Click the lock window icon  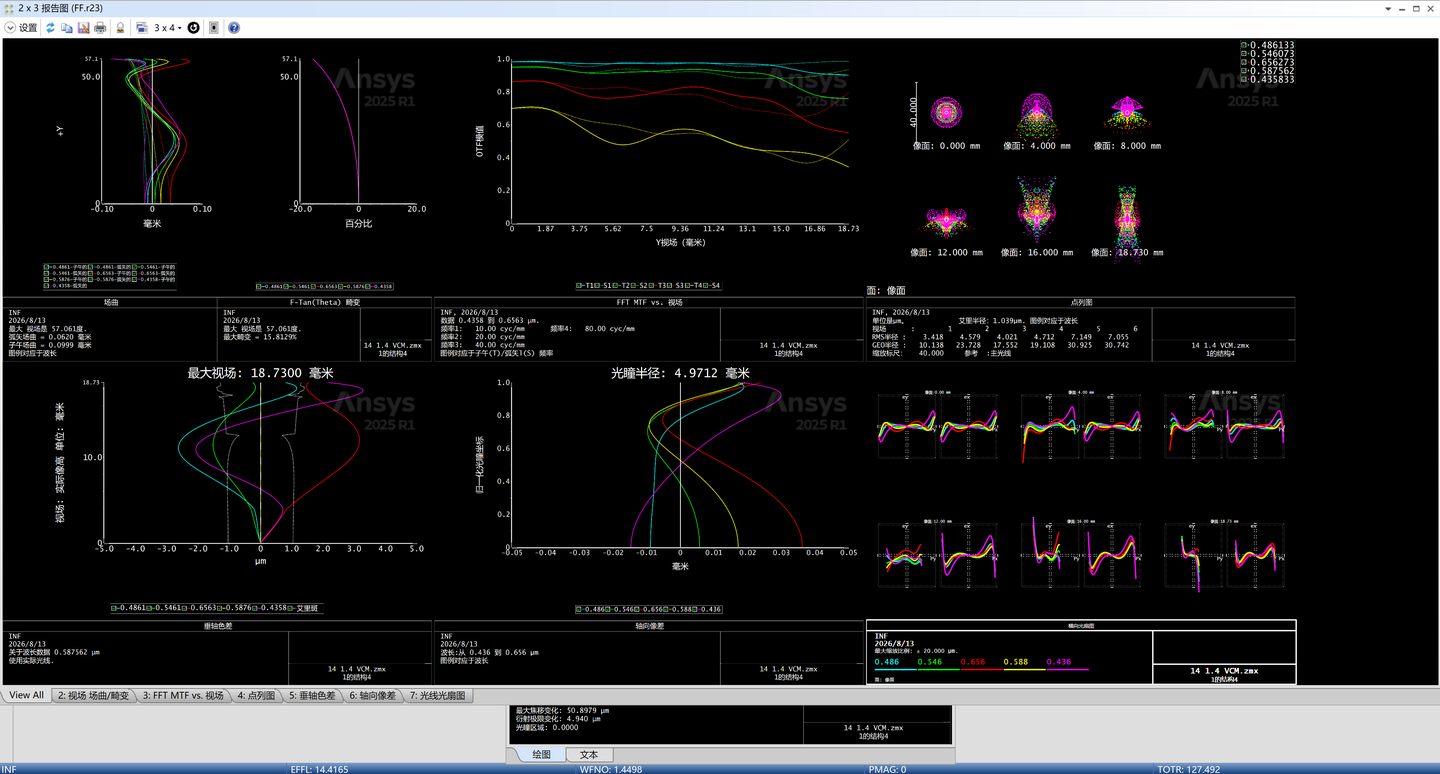[120, 28]
